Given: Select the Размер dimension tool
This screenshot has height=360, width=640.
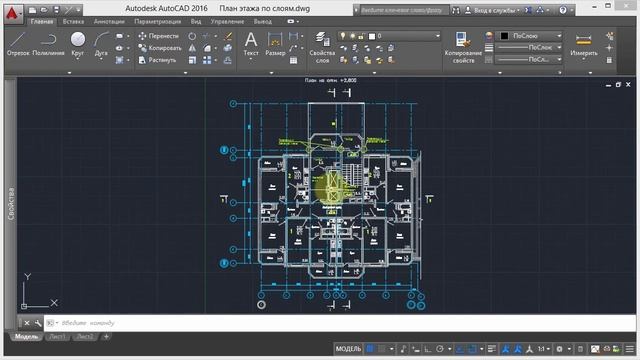Looking at the screenshot, I should coord(275,44).
